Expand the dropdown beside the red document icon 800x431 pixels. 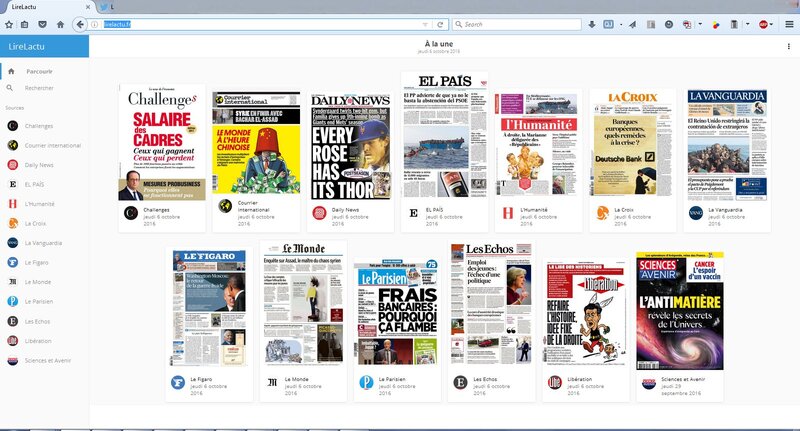pyautogui.click(x=700, y=24)
